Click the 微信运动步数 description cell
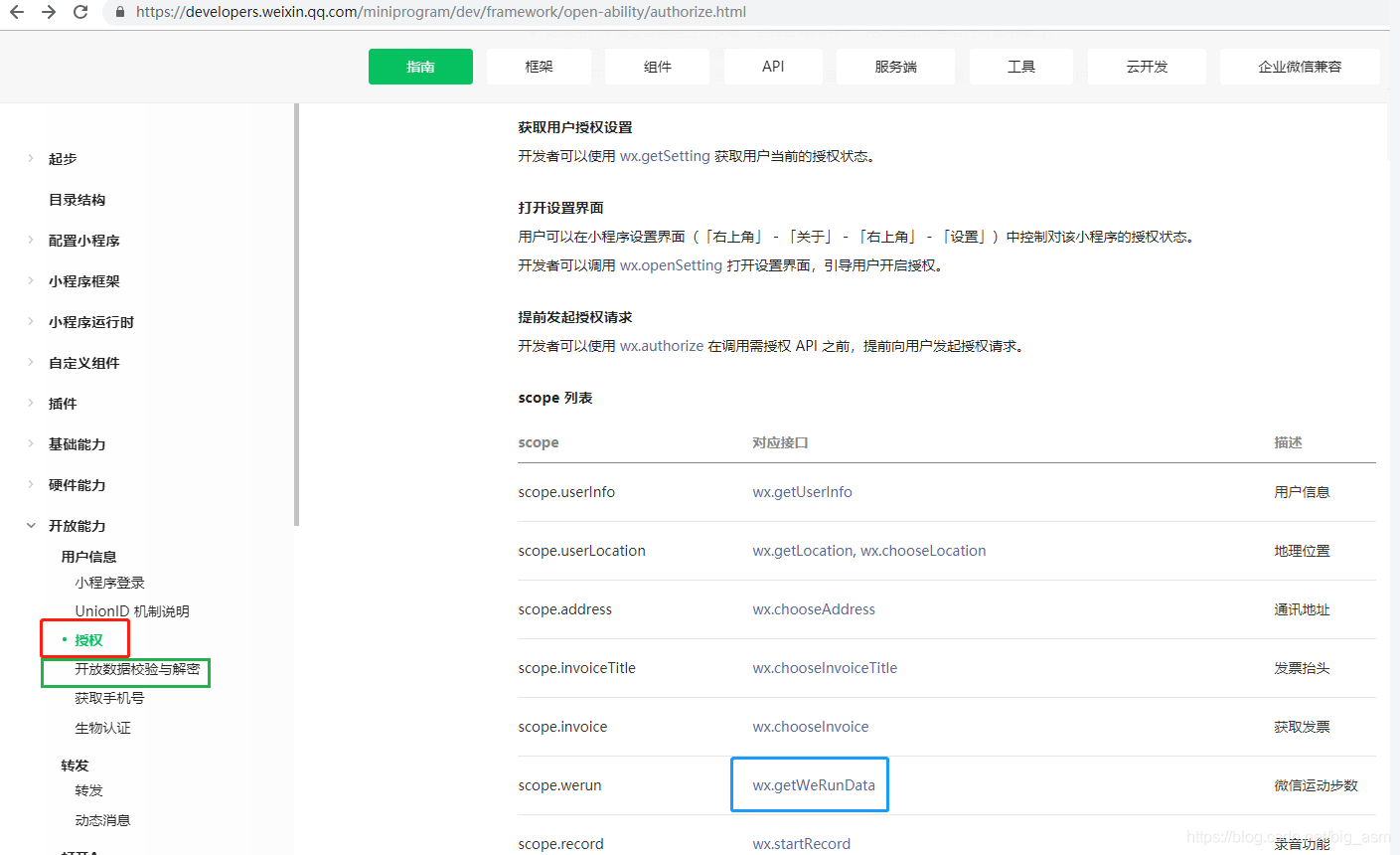The height and width of the screenshot is (855, 1400). 1316,785
